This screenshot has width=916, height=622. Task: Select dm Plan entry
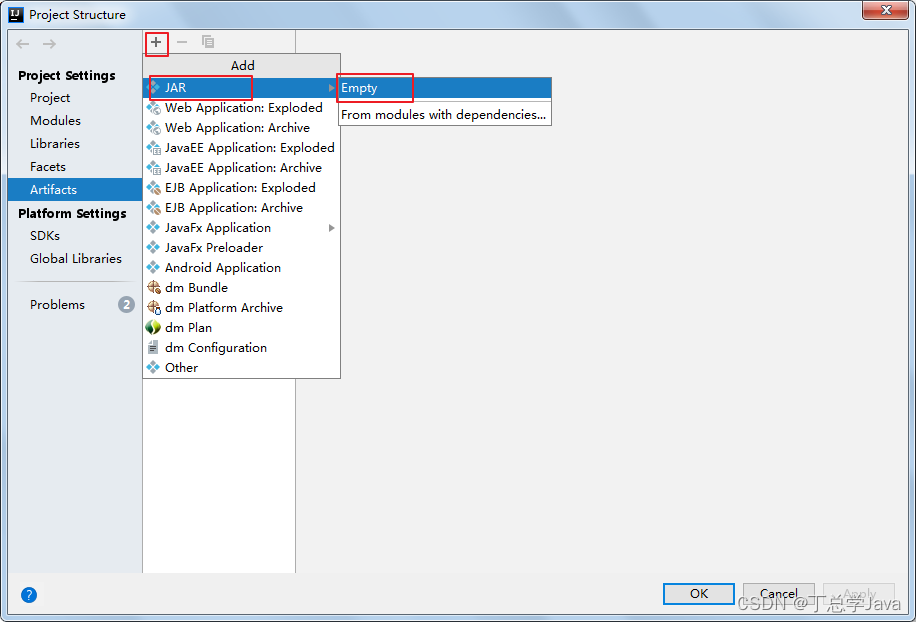(241, 327)
